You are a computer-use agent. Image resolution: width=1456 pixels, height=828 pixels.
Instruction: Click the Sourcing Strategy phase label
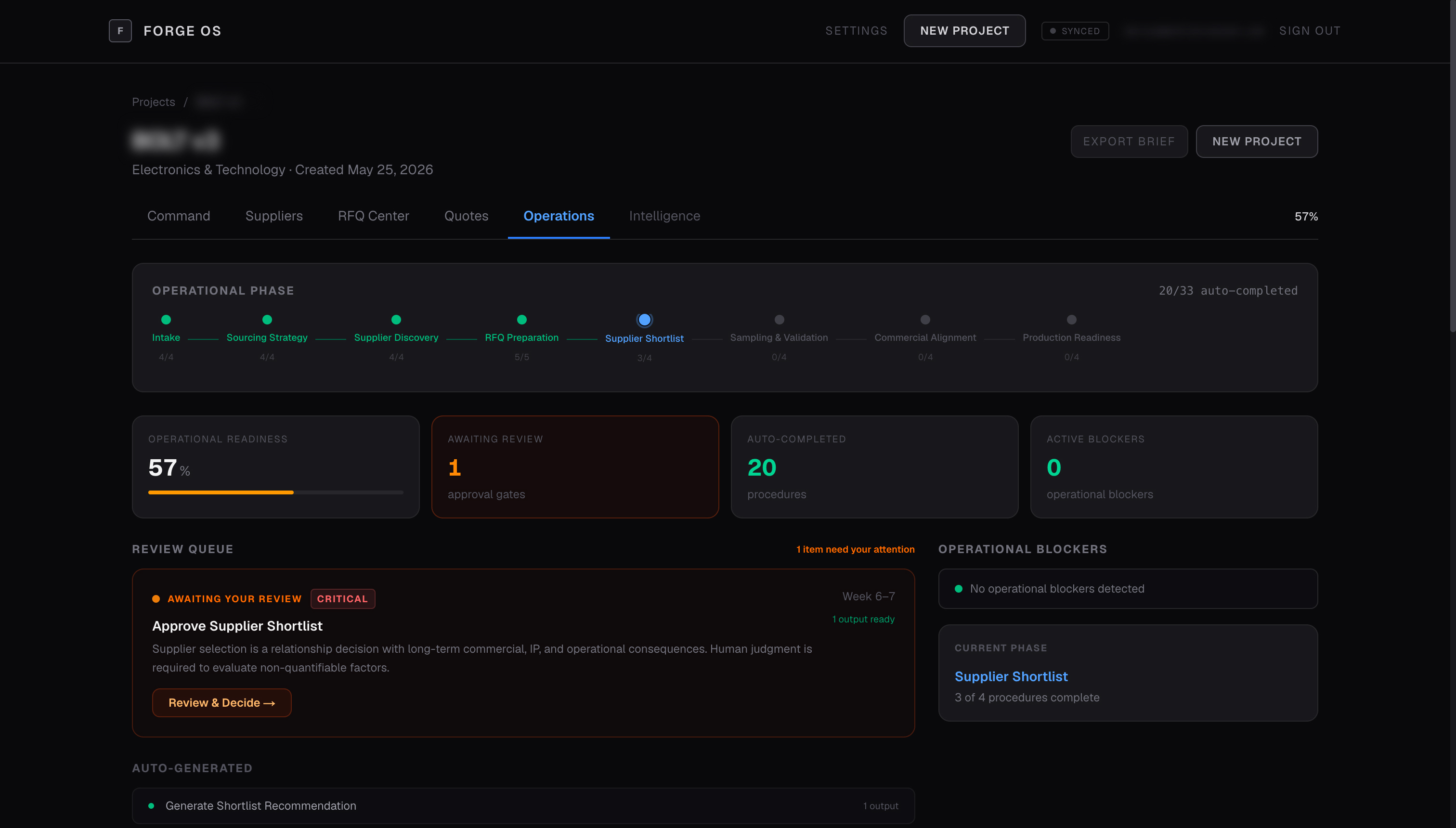(x=267, y=338)
